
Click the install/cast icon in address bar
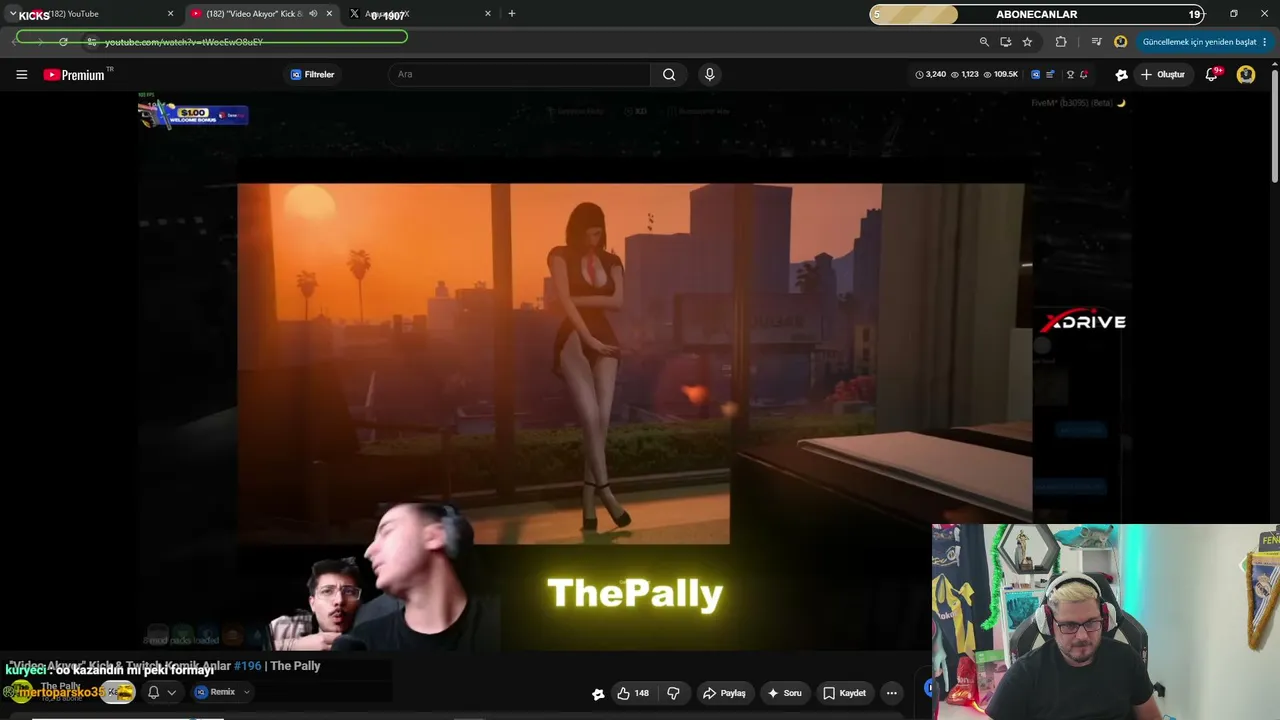pos(1005,42)
